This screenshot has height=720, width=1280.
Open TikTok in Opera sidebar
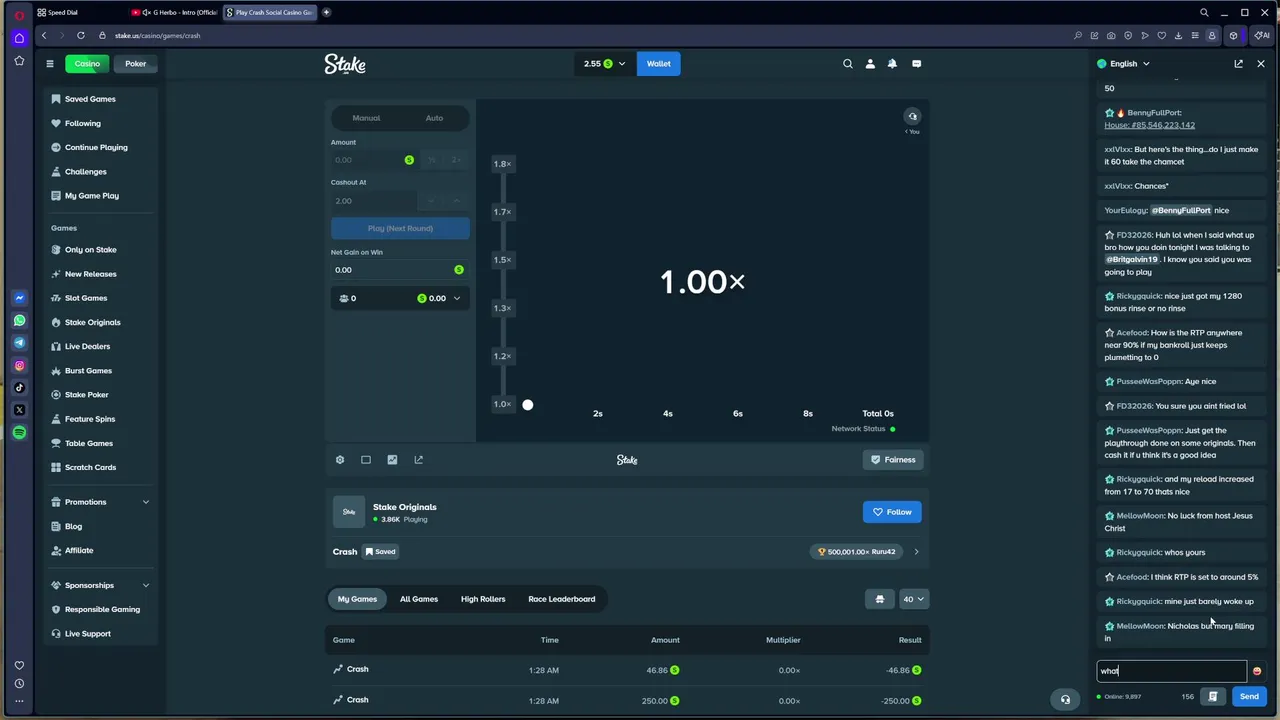pyautogui.click(x=19, y=388)
